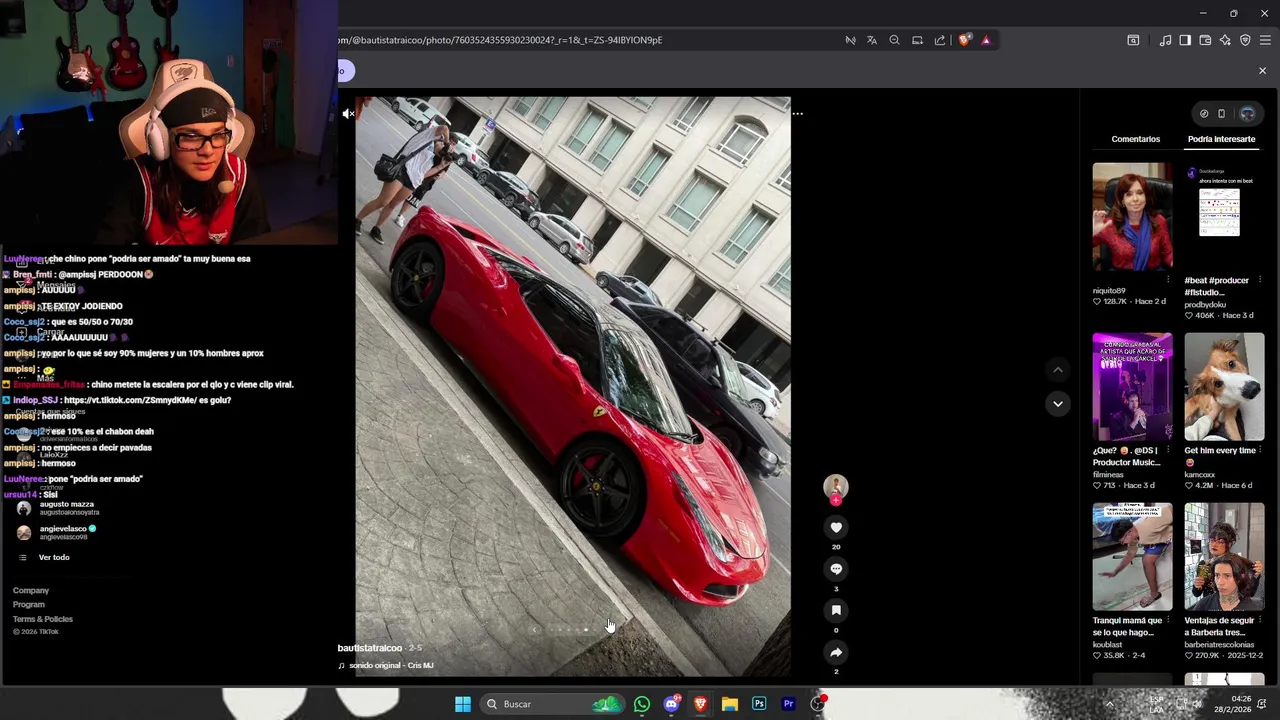Click 'Ver todo' in the following list

click(x=54, y=557)
